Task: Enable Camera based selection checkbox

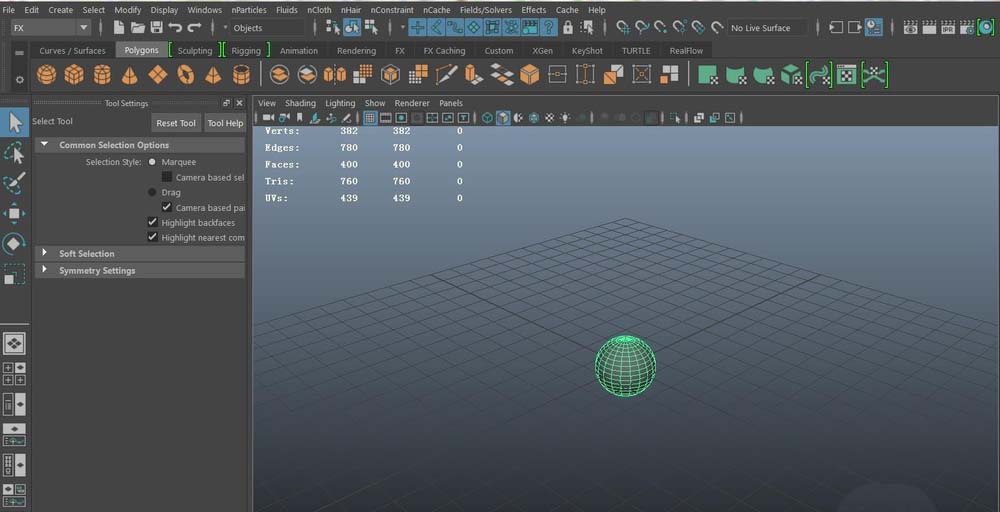Action: click(167, 177)
